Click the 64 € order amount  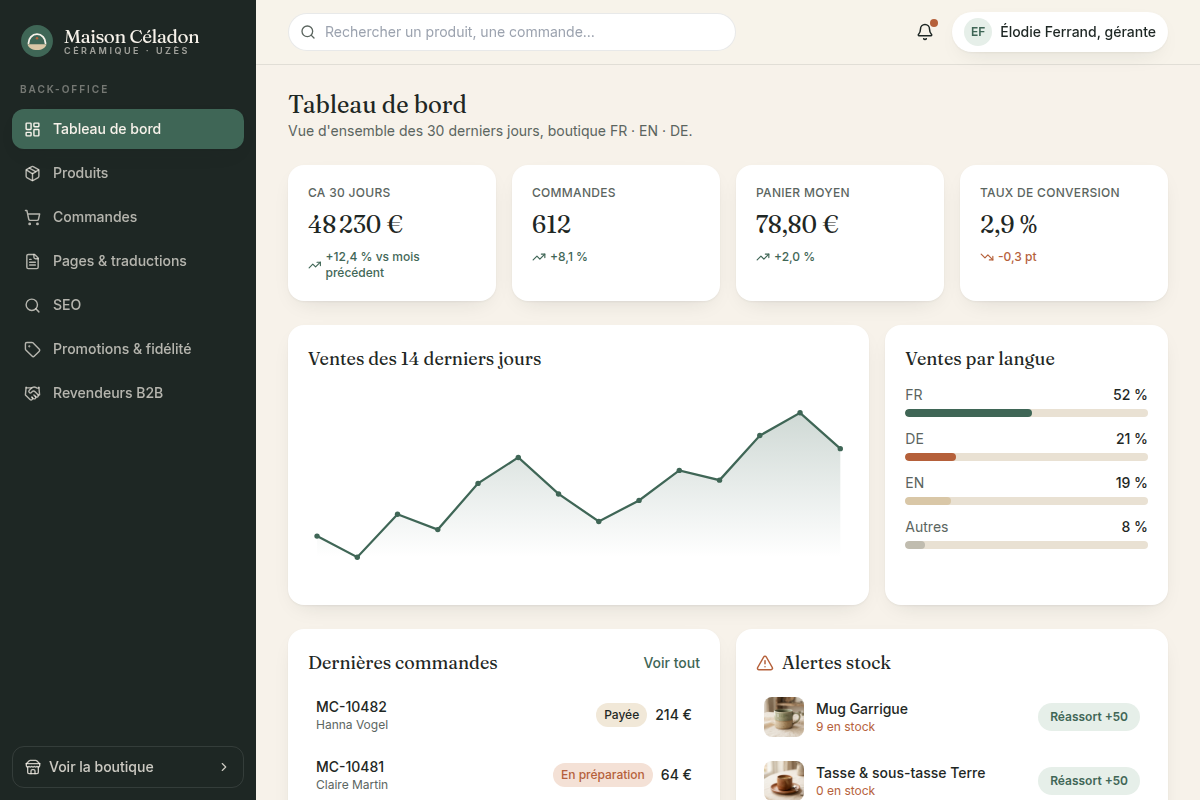coord(676,775)
